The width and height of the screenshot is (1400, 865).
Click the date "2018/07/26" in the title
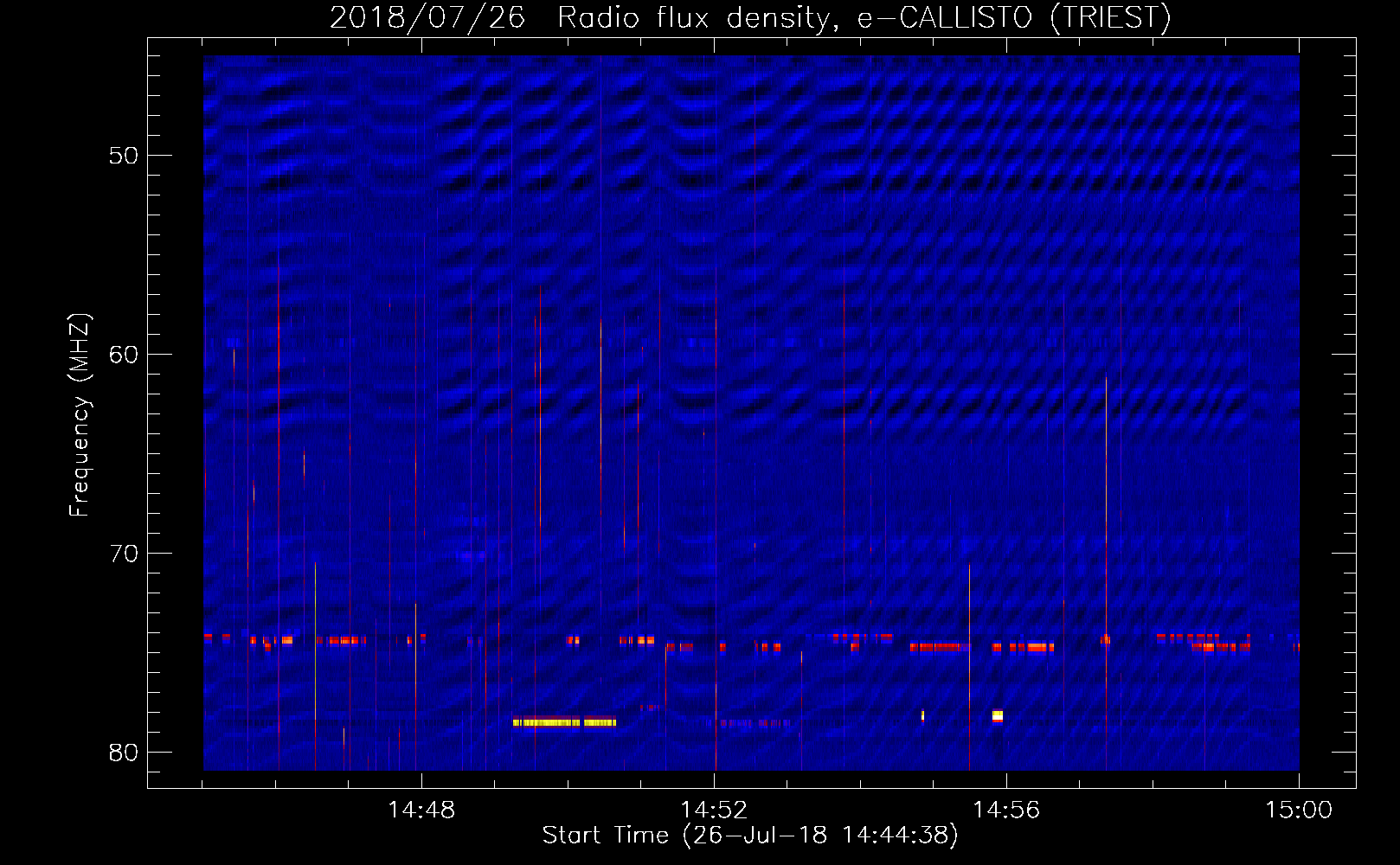(x=427, y=17)
